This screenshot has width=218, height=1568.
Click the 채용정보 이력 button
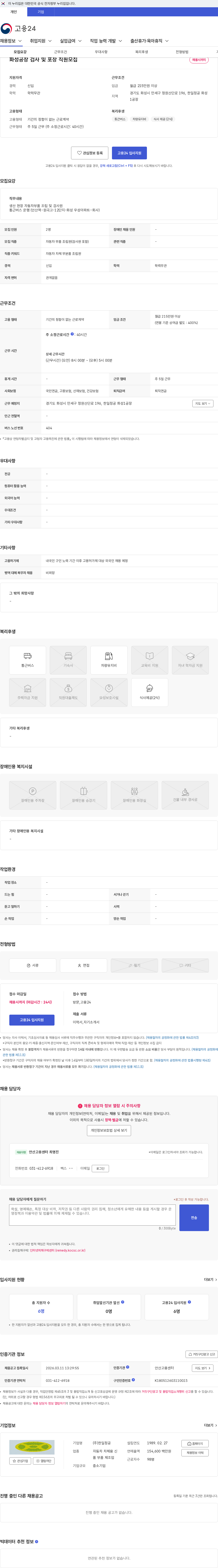[x=195, y=1453]
